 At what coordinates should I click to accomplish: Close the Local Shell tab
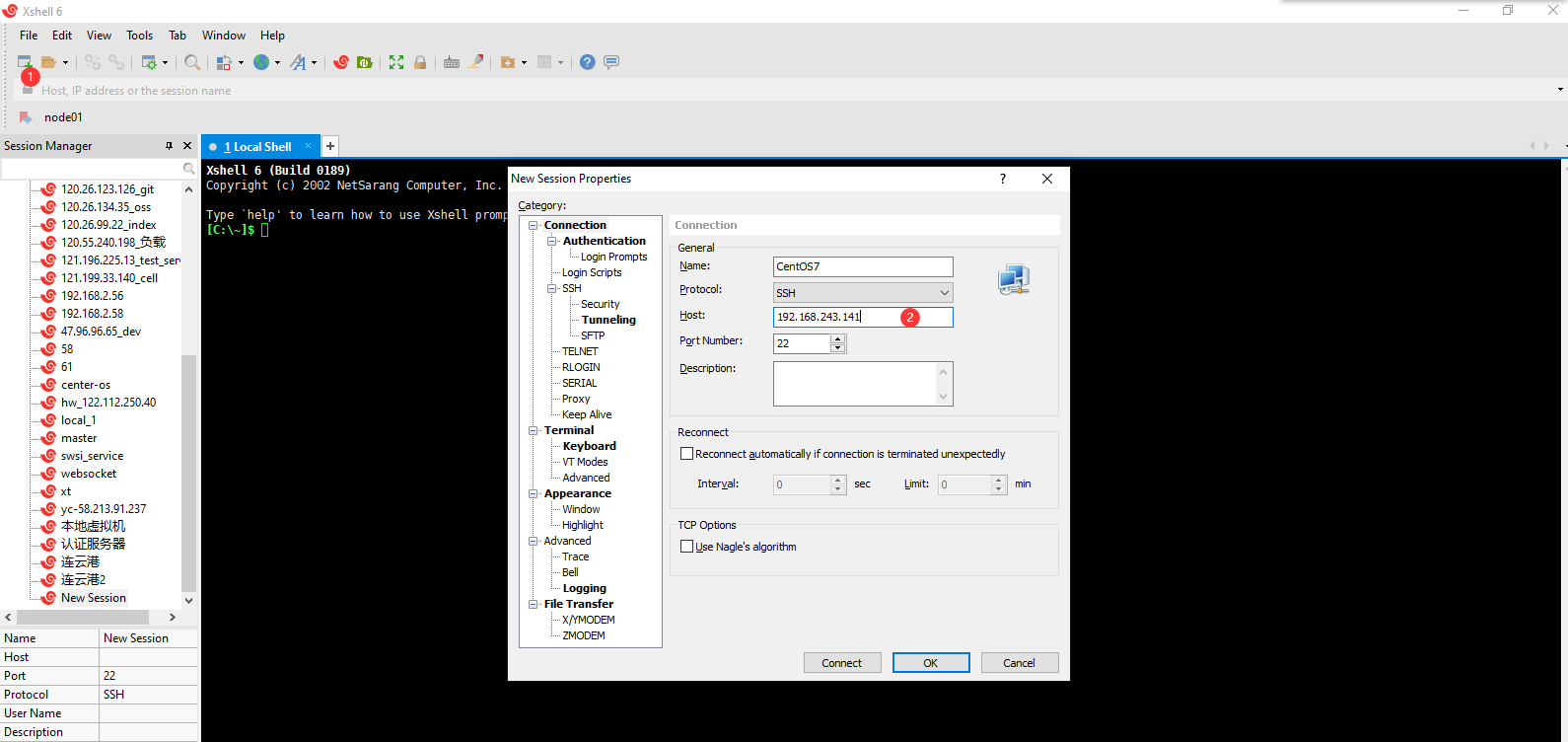pos(308,146)
